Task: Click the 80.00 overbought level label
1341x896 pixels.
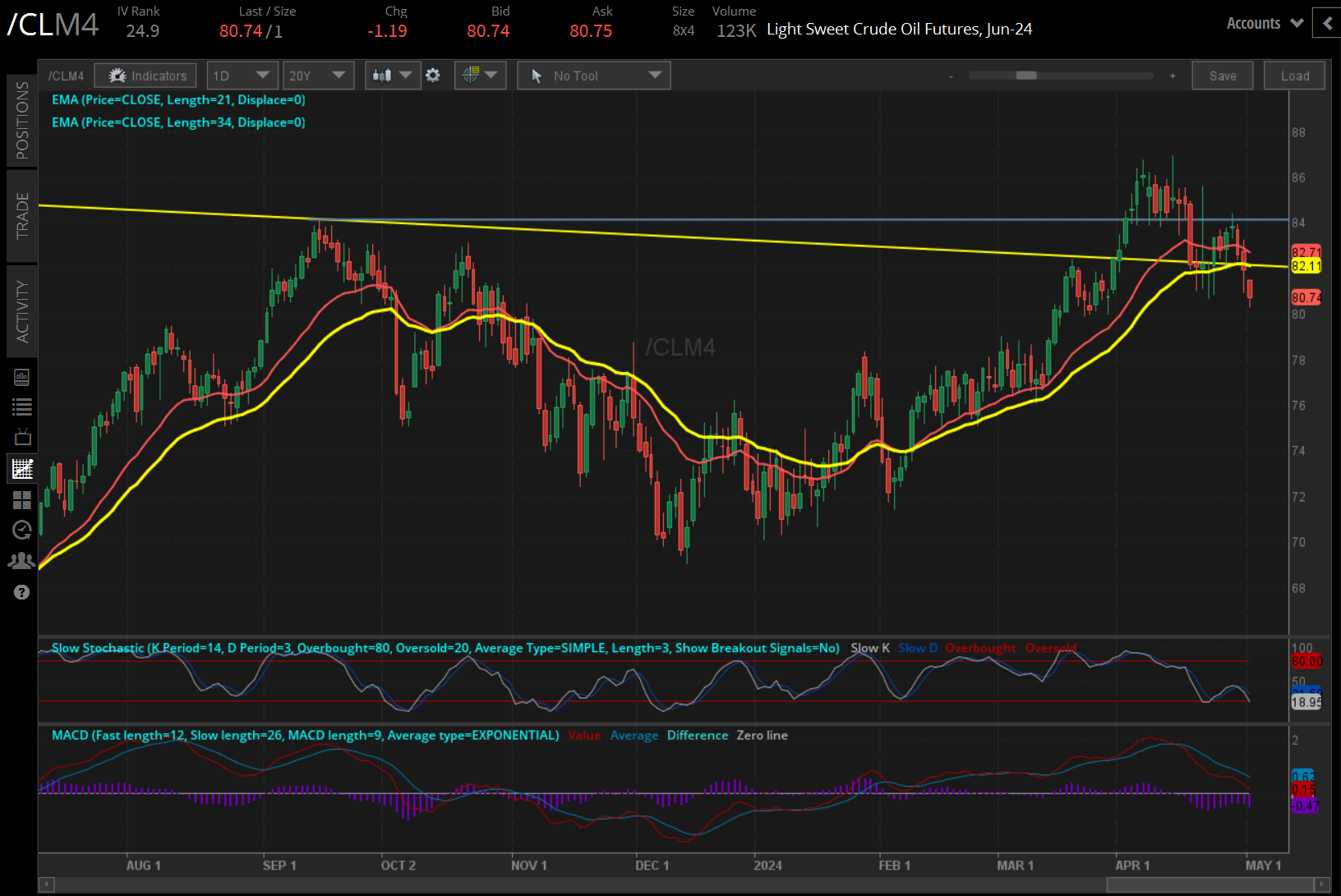Action: [1306, 661]
